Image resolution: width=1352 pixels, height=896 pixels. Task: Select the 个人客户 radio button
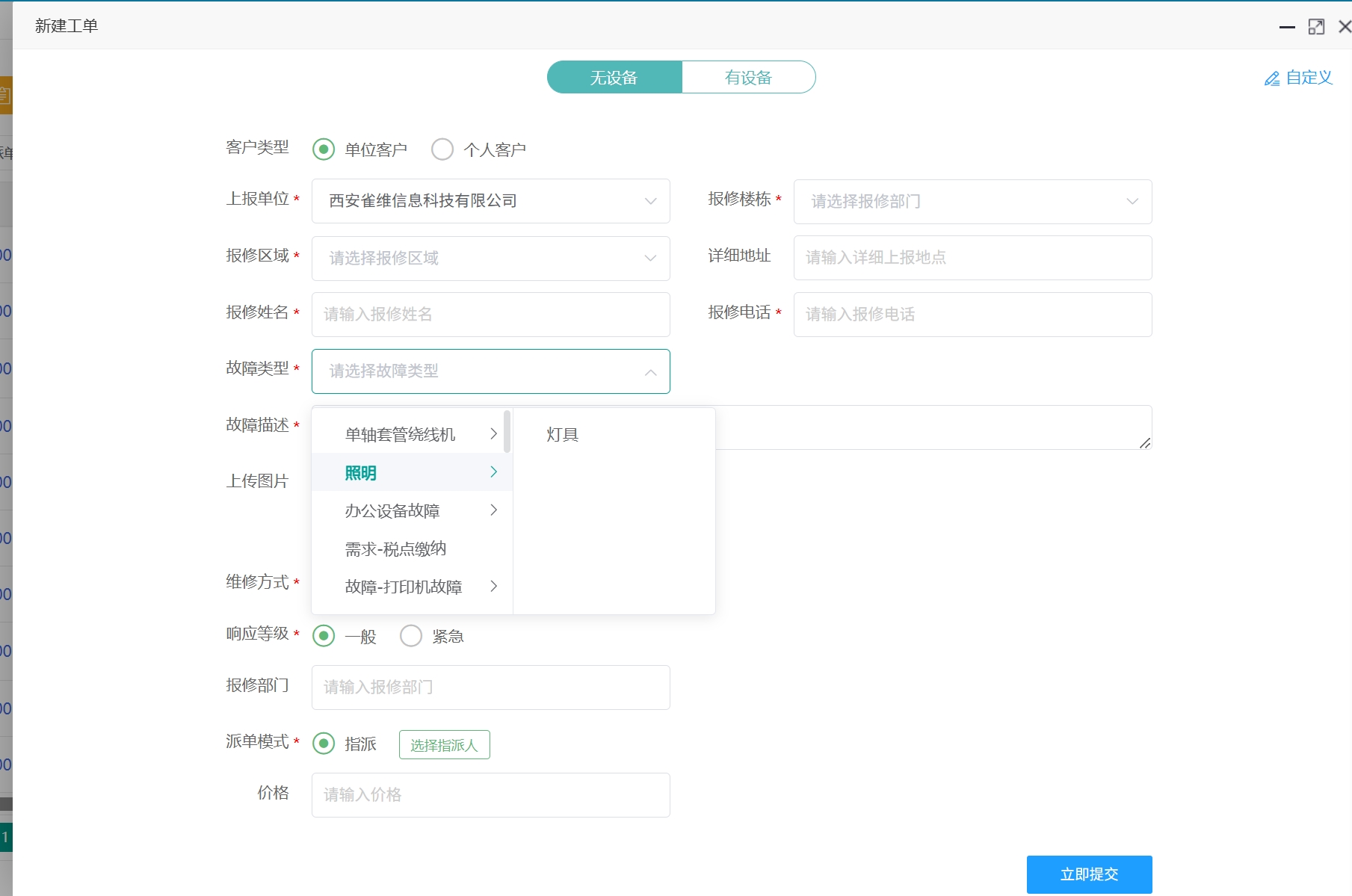[442, 149]
